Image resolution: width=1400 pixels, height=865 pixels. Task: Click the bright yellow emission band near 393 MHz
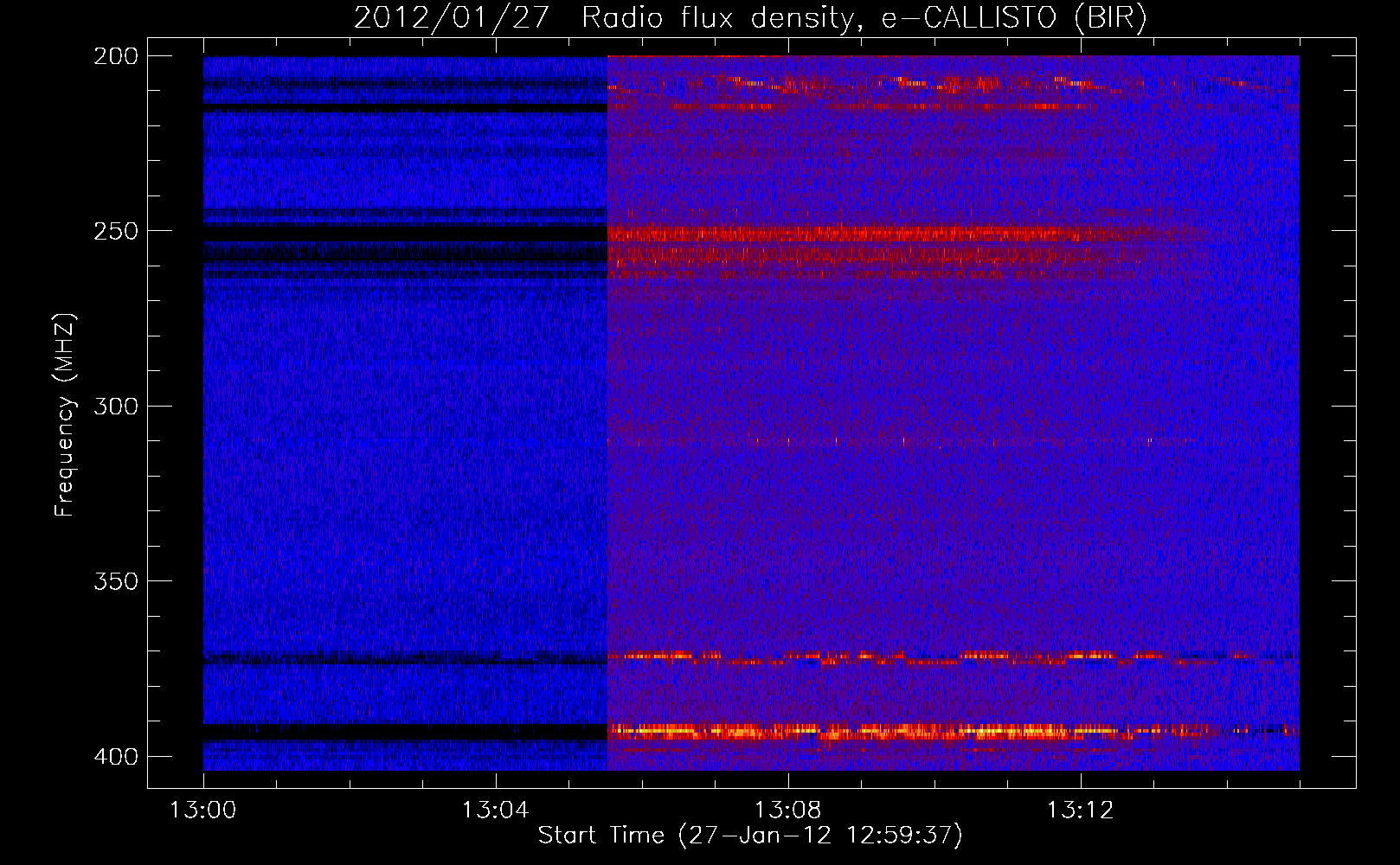pyautogui.click(x=952, y=732)
